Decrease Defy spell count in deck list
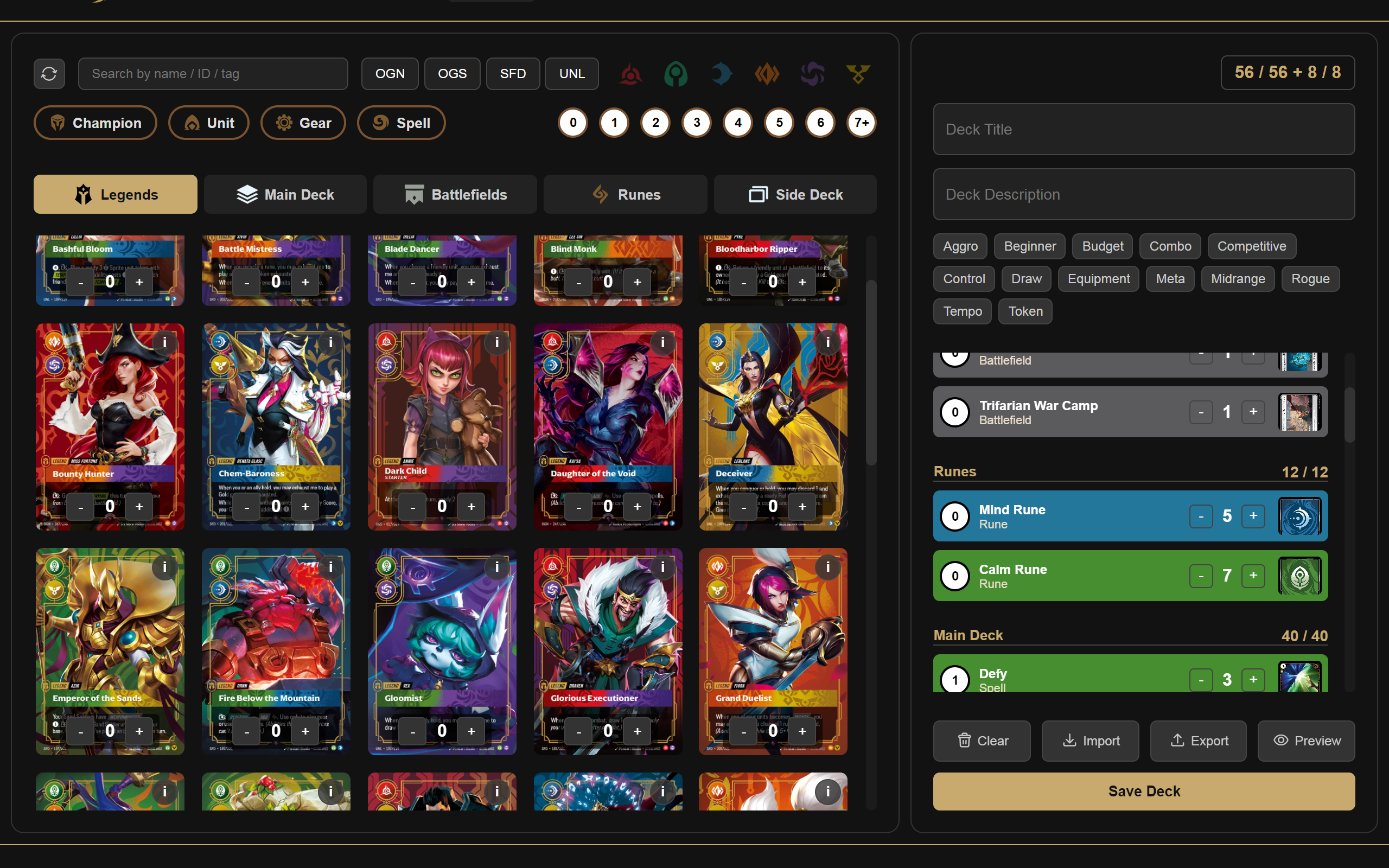This screenshot has width=1389, height=868. click(1201, 680)
